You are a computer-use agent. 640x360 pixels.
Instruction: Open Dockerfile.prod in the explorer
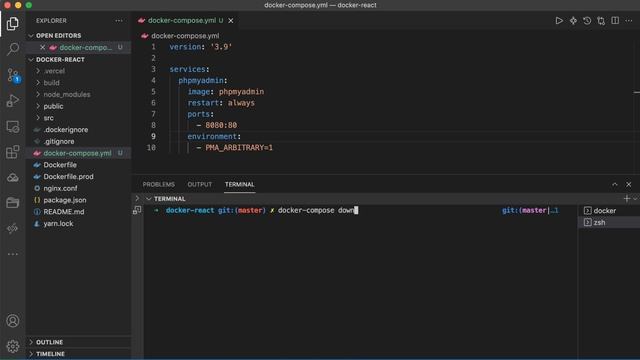[68, 177]
